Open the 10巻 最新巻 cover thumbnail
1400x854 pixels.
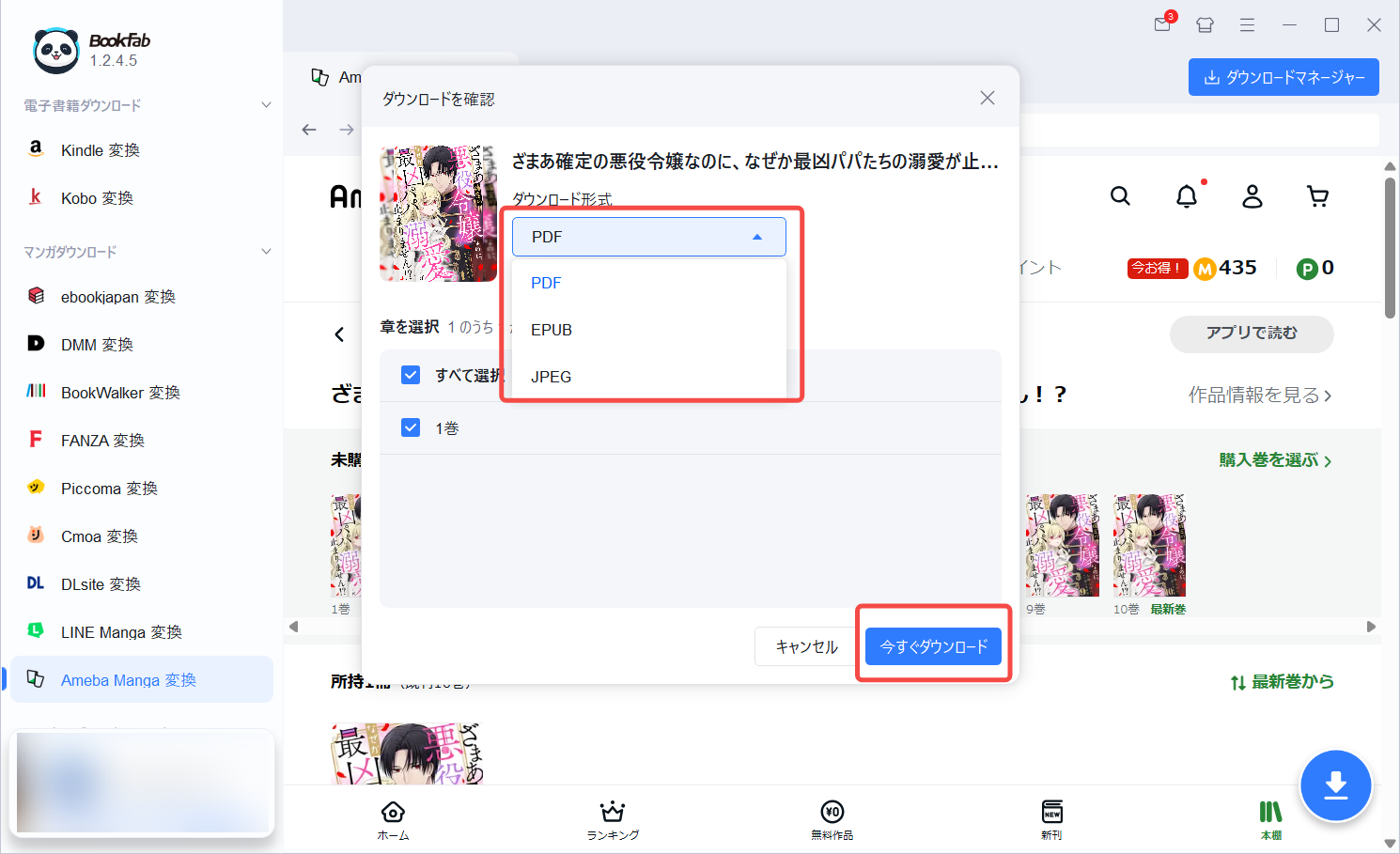click(1150, 545)
